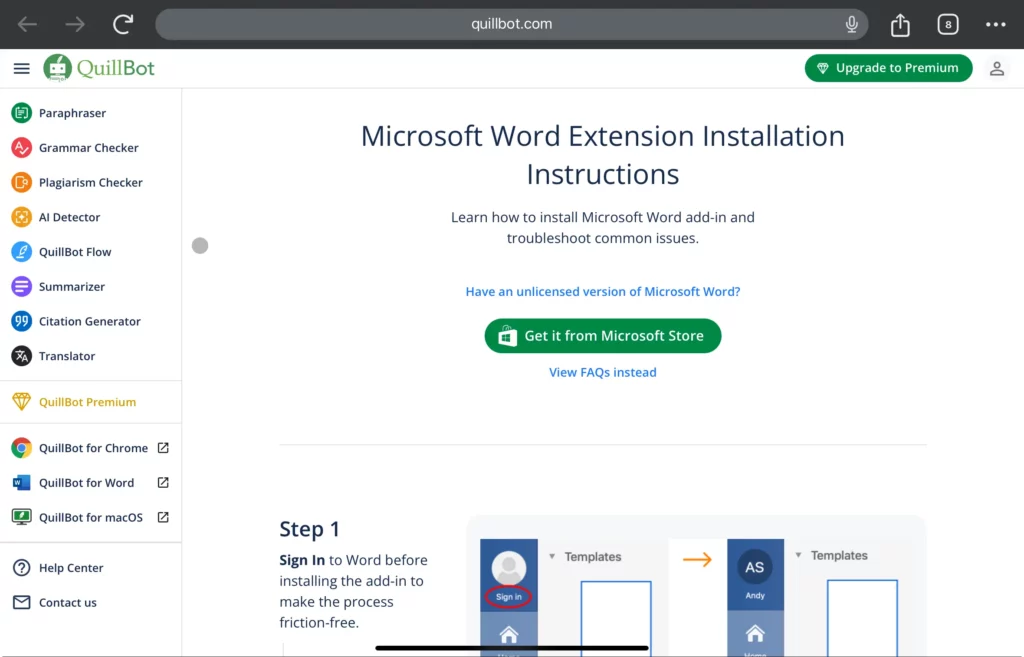Select Summarizer menu label
This screenshot has width=1024, height=657.
(72, 286)
